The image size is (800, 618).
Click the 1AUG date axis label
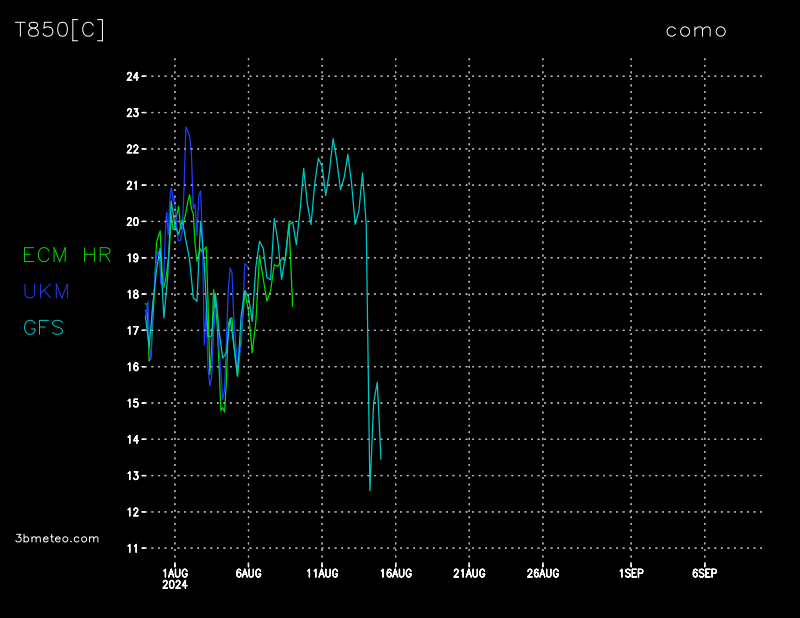click(175, 573)
